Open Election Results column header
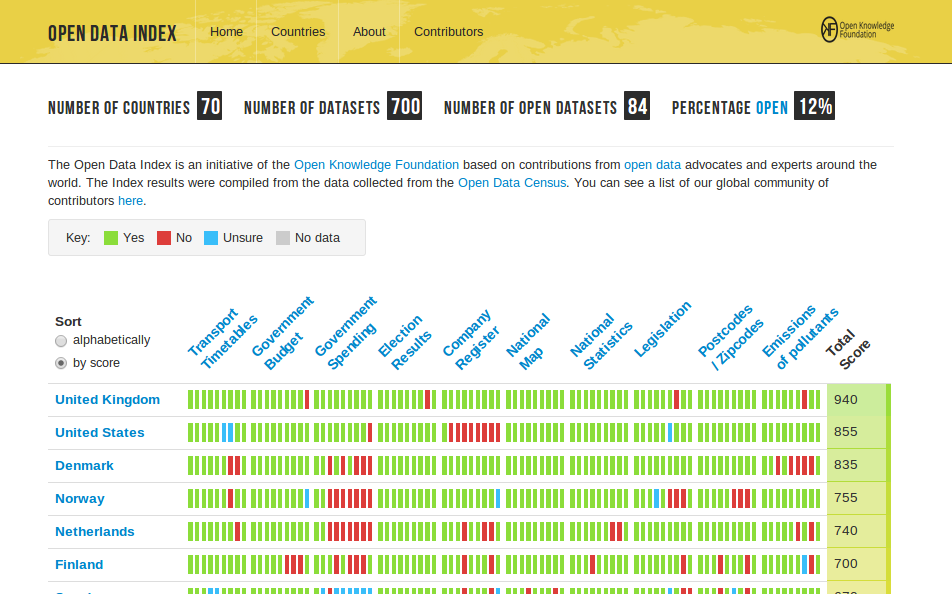 click(x=404, y=342)
